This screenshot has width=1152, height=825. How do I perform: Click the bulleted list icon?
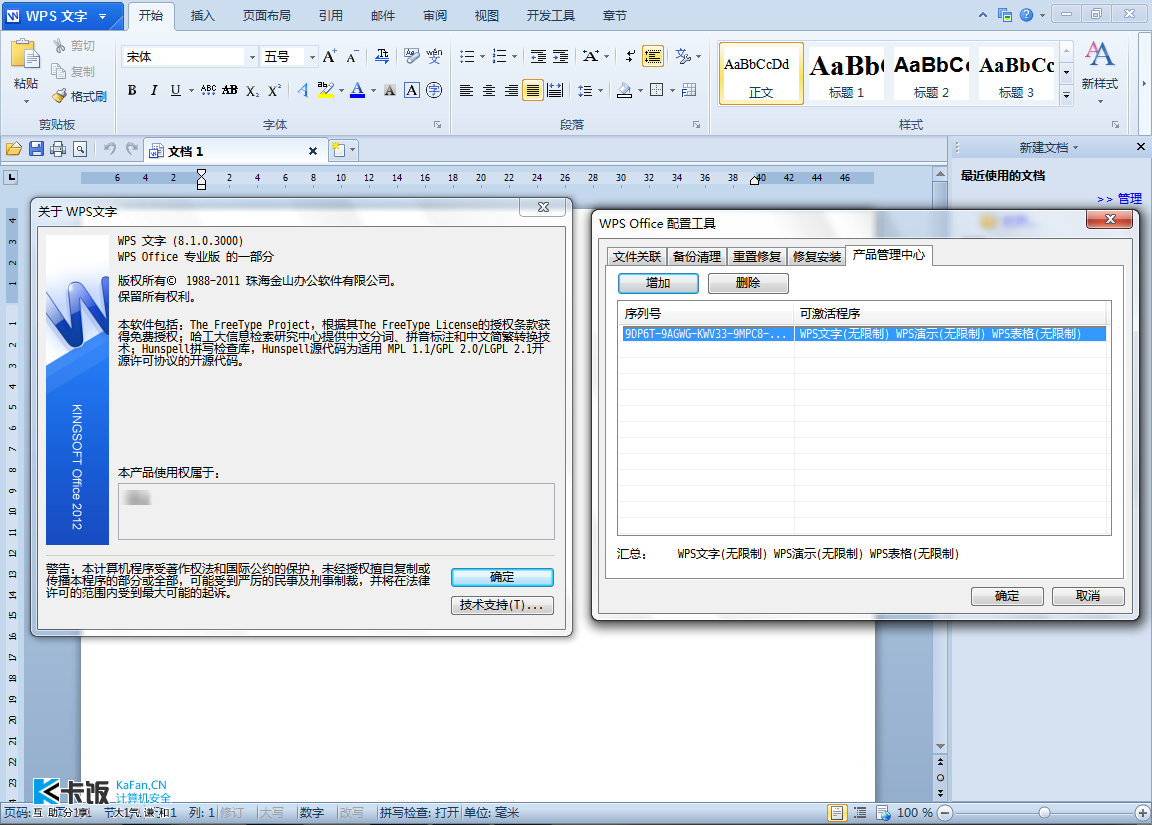(x=467, y=57)
